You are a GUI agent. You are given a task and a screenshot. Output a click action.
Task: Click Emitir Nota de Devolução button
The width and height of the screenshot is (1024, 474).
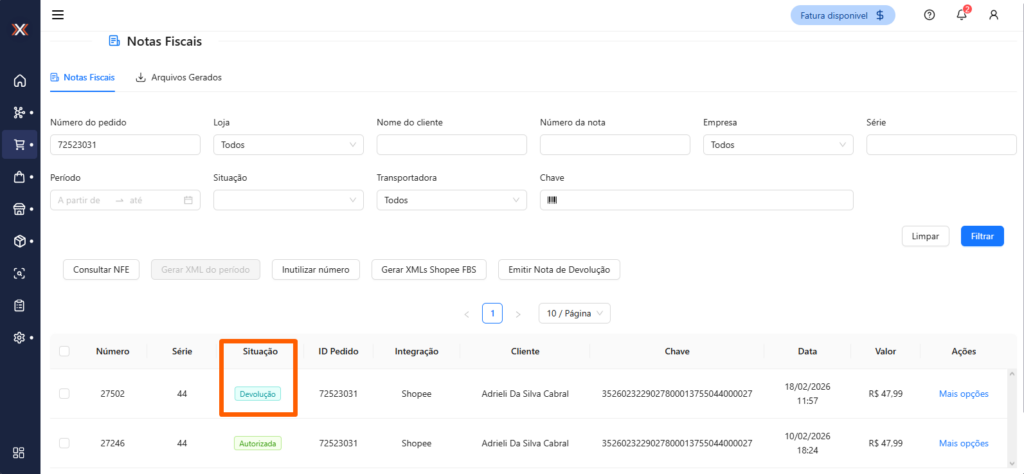(x=559, y=270)
